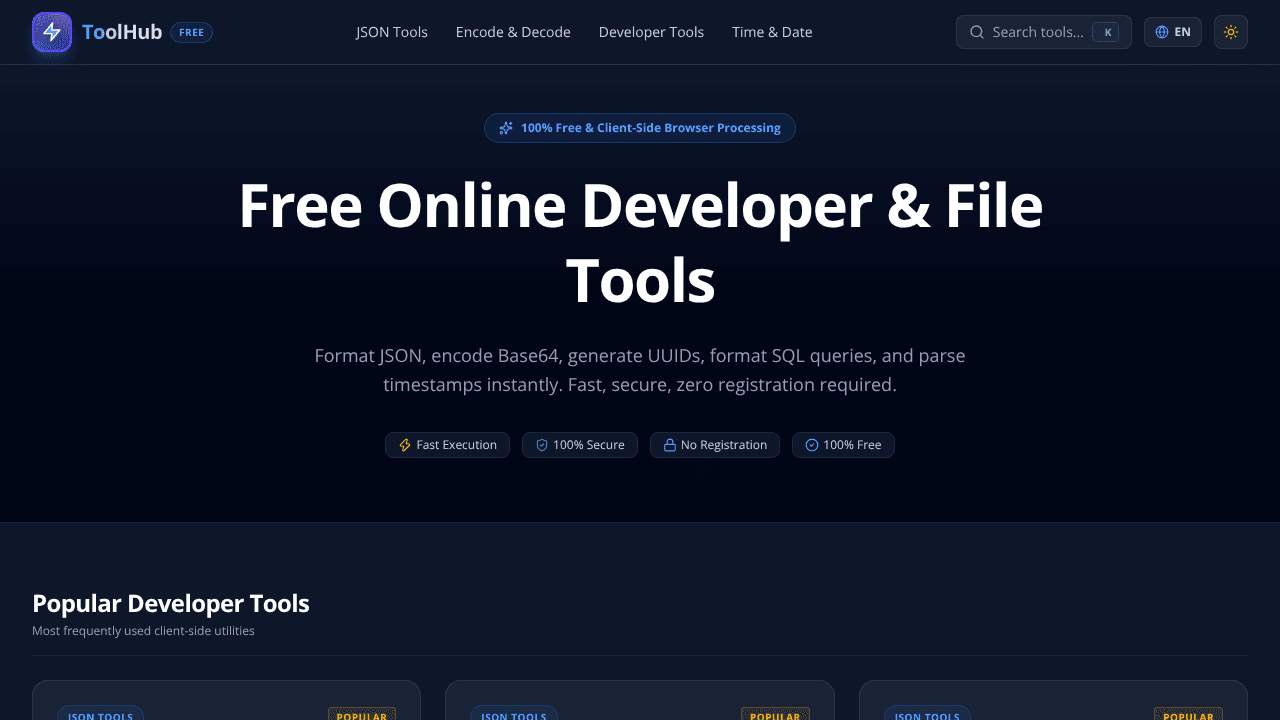
Task: Click the 100% Free & Client-Side Browser Processing pill
Action: pos(640,128)
